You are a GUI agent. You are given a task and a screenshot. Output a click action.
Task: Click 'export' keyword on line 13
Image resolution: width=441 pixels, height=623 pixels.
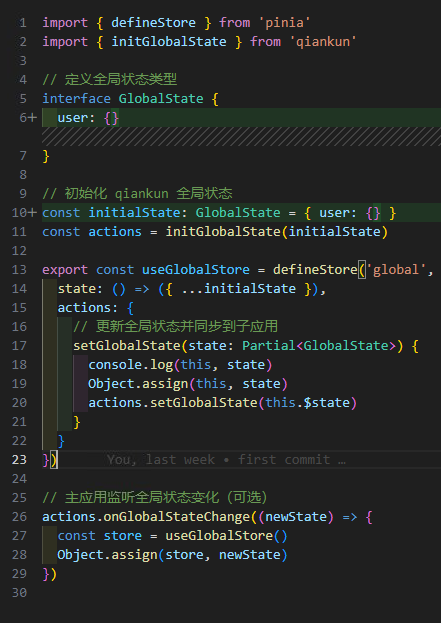pos(65,270)
